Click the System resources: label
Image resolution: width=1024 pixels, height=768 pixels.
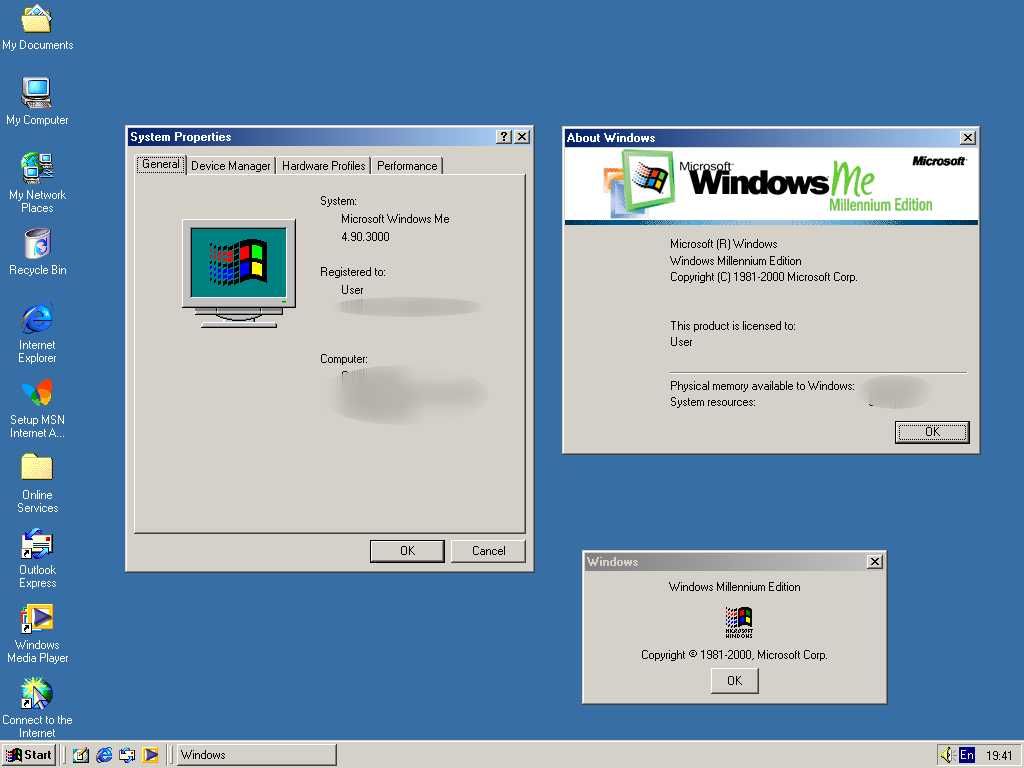click(x=712, y=402)
